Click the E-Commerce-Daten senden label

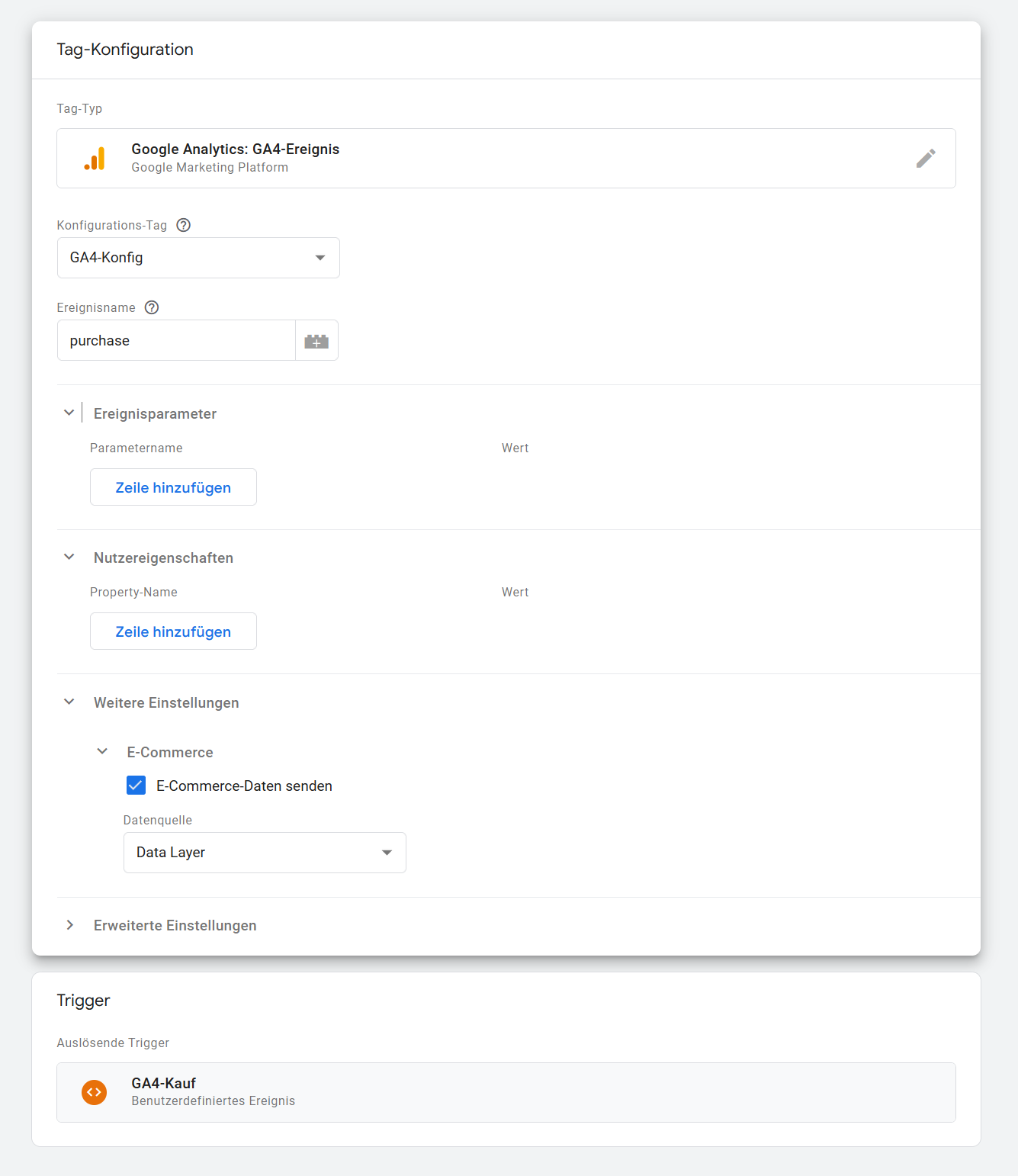tap(244, 786)
